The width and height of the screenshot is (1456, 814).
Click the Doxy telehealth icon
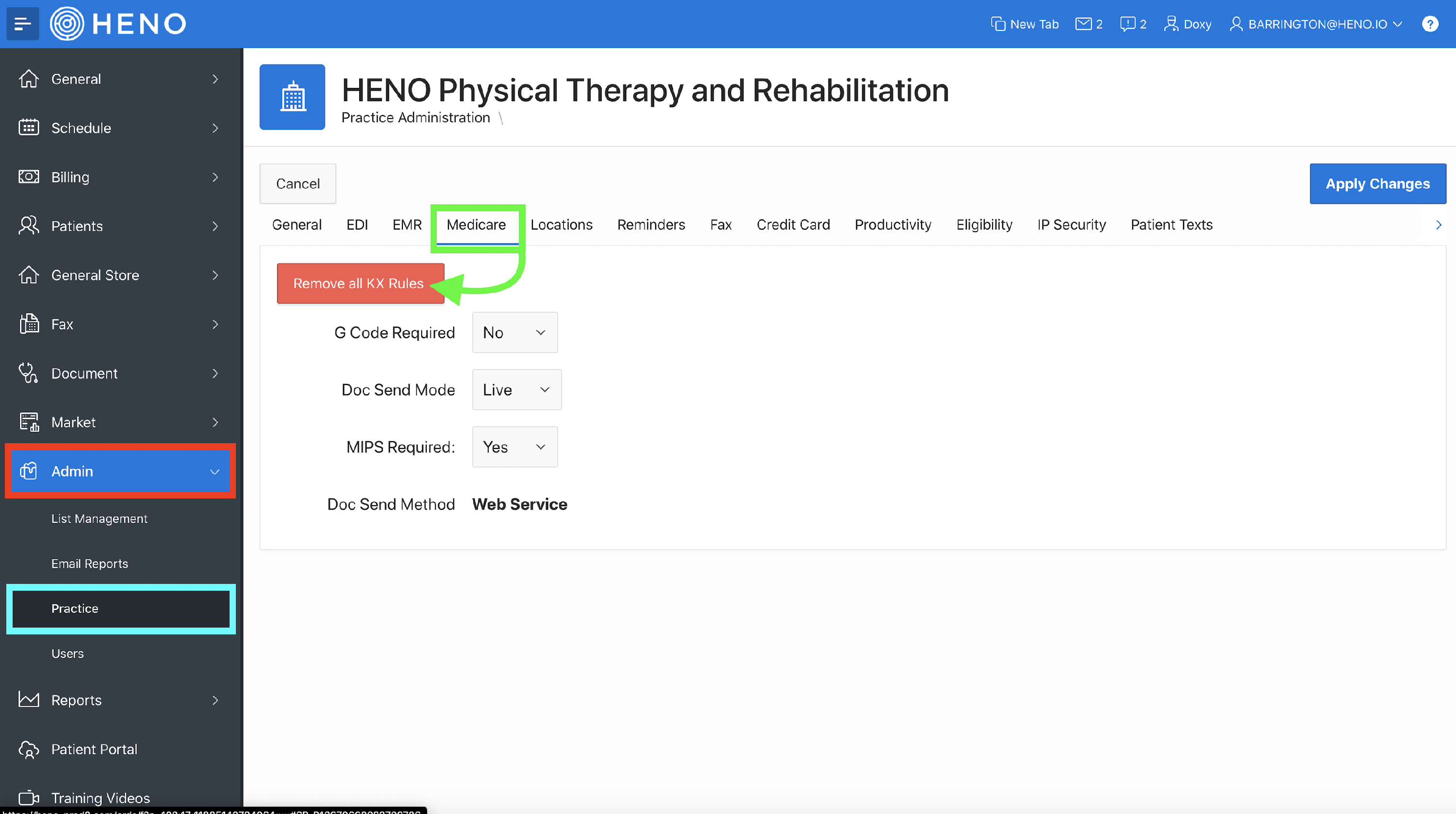(1171, 24)
